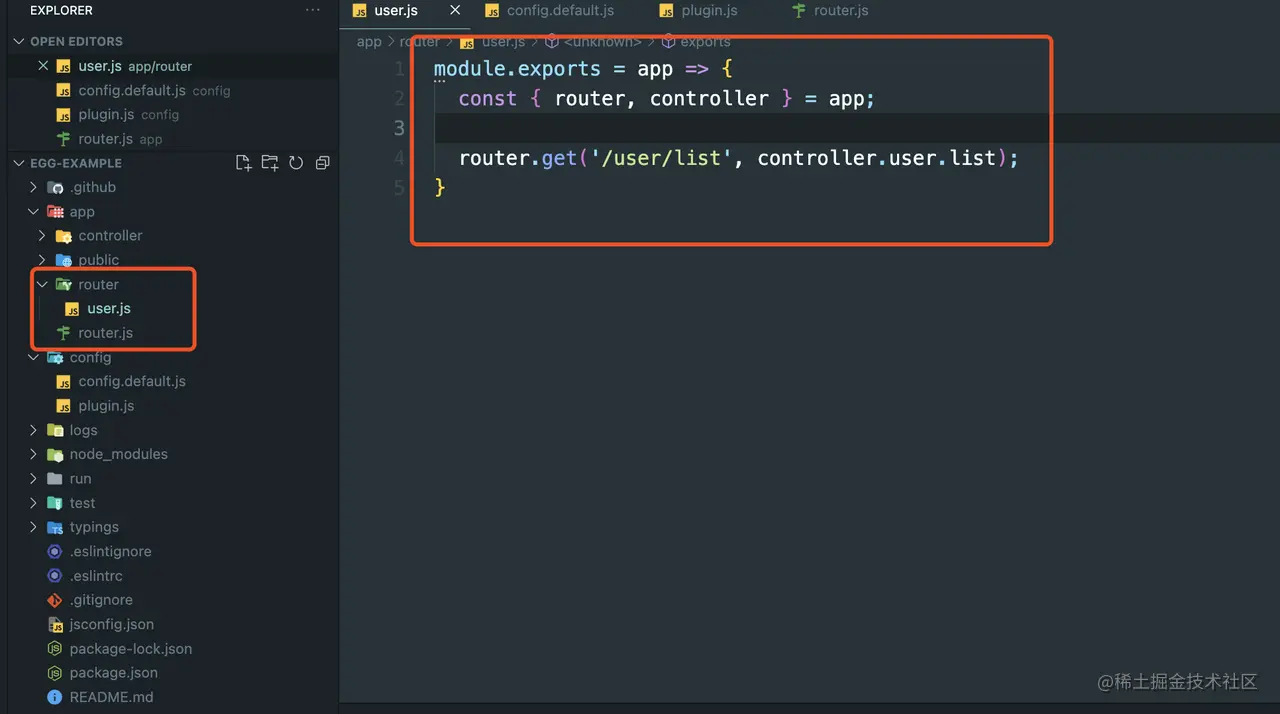Screen dimensions: 1280x714
Task: Open router.js in the app folder tree
Action: click(x=105, y=333)
